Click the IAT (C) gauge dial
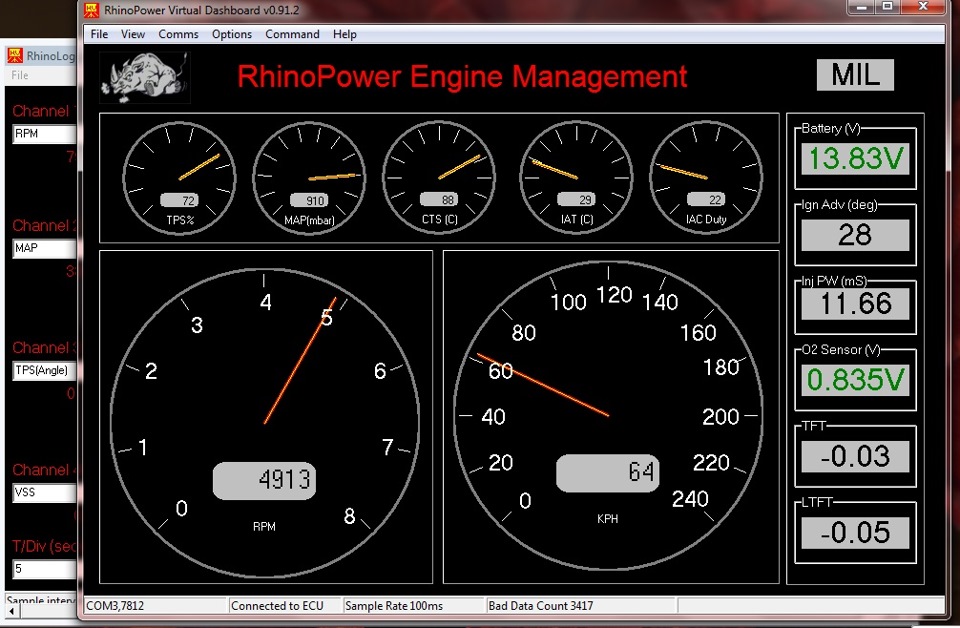 click(576, 178)
